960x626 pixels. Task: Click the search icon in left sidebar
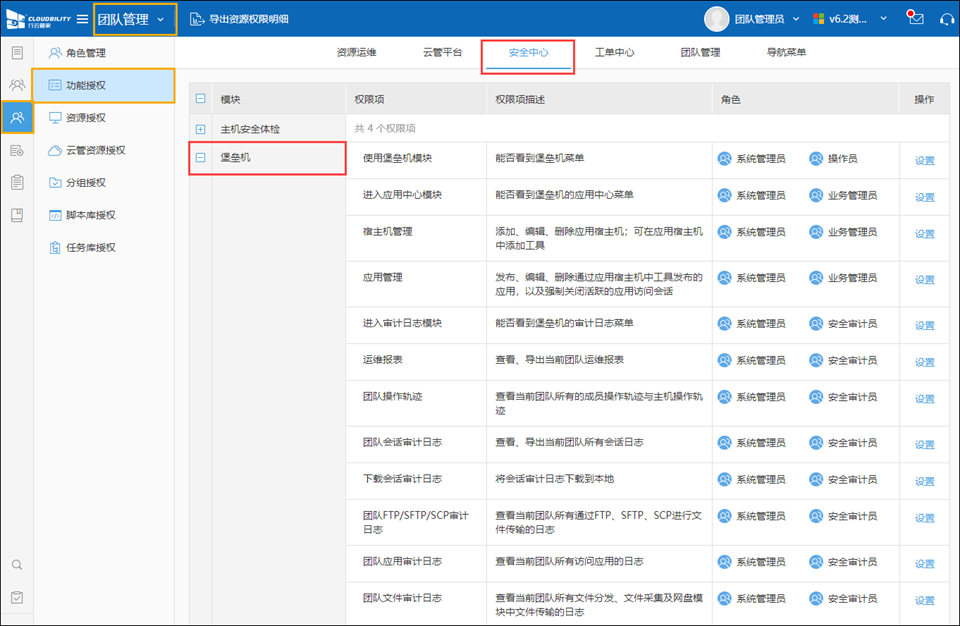(17, 565)
